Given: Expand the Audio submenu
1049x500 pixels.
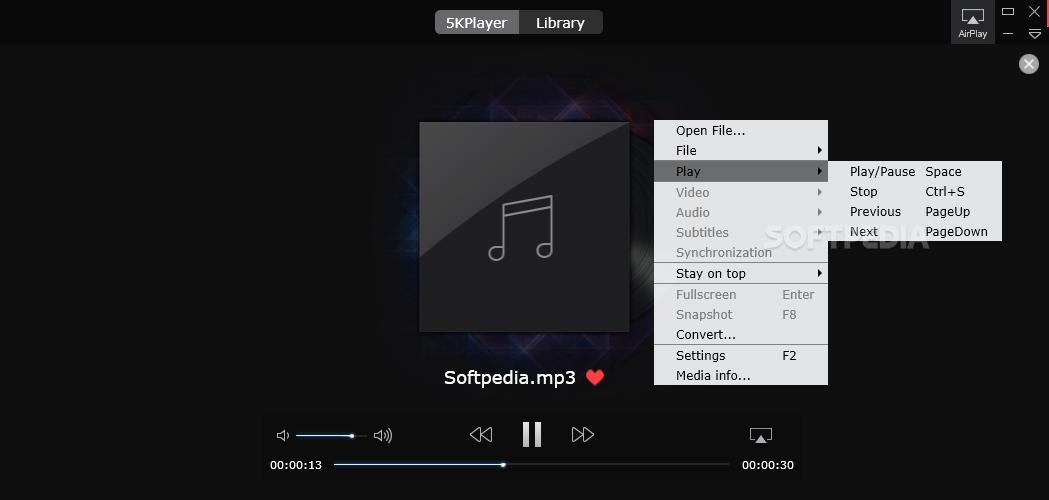Looking at the screenshot, I should [741, 212].
